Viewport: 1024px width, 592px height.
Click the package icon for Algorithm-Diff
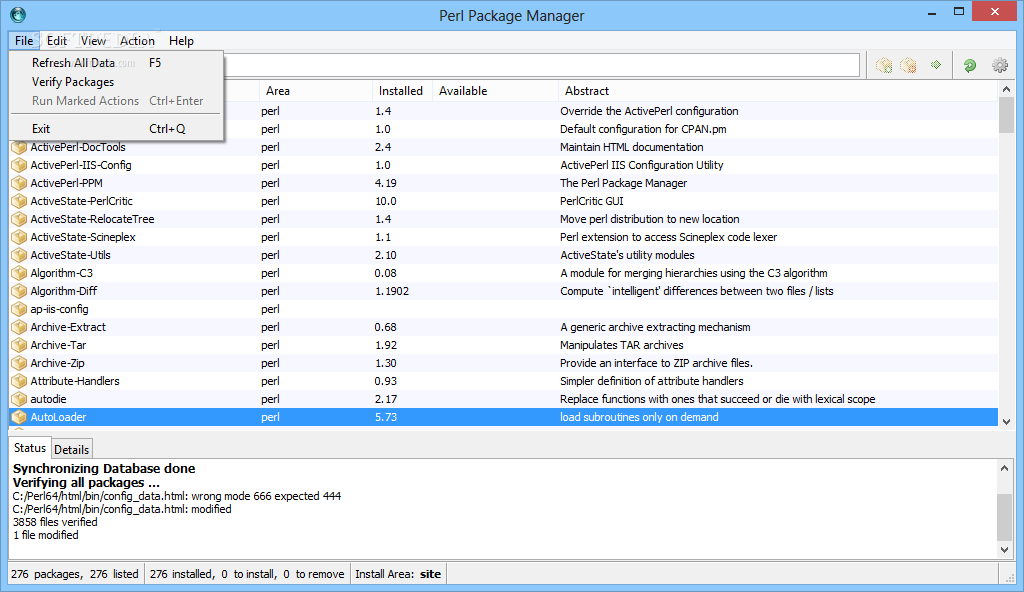click(x=19, y=291)
